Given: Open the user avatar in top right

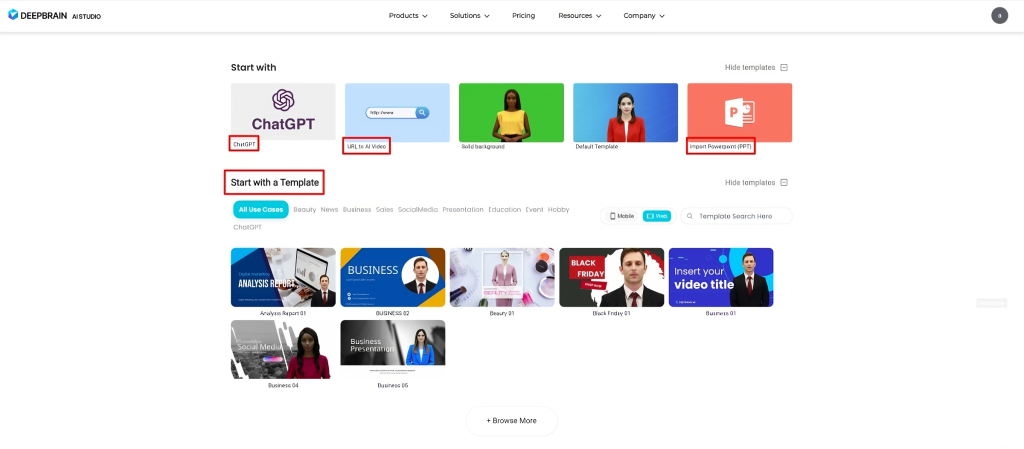Looking at the screenshot, I should [x=999, y=15].
